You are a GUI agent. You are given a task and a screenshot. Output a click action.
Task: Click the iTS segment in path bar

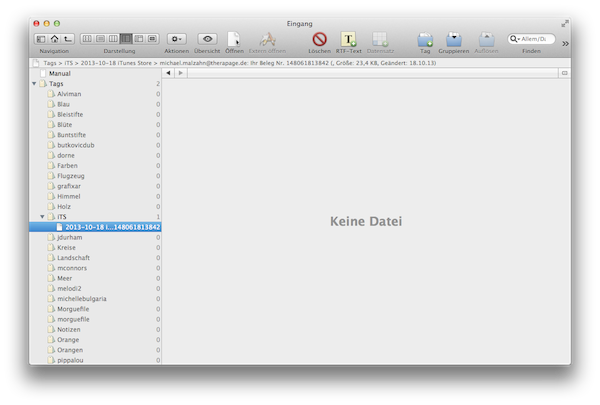pyautogui.click(x=68, y=63)
